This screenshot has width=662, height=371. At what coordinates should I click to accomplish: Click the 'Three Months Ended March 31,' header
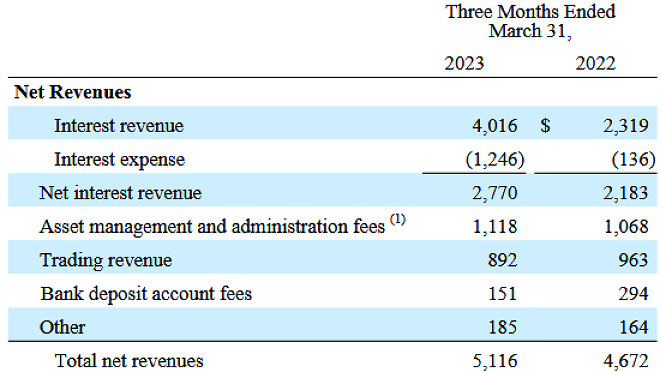(x=530, y=22)
